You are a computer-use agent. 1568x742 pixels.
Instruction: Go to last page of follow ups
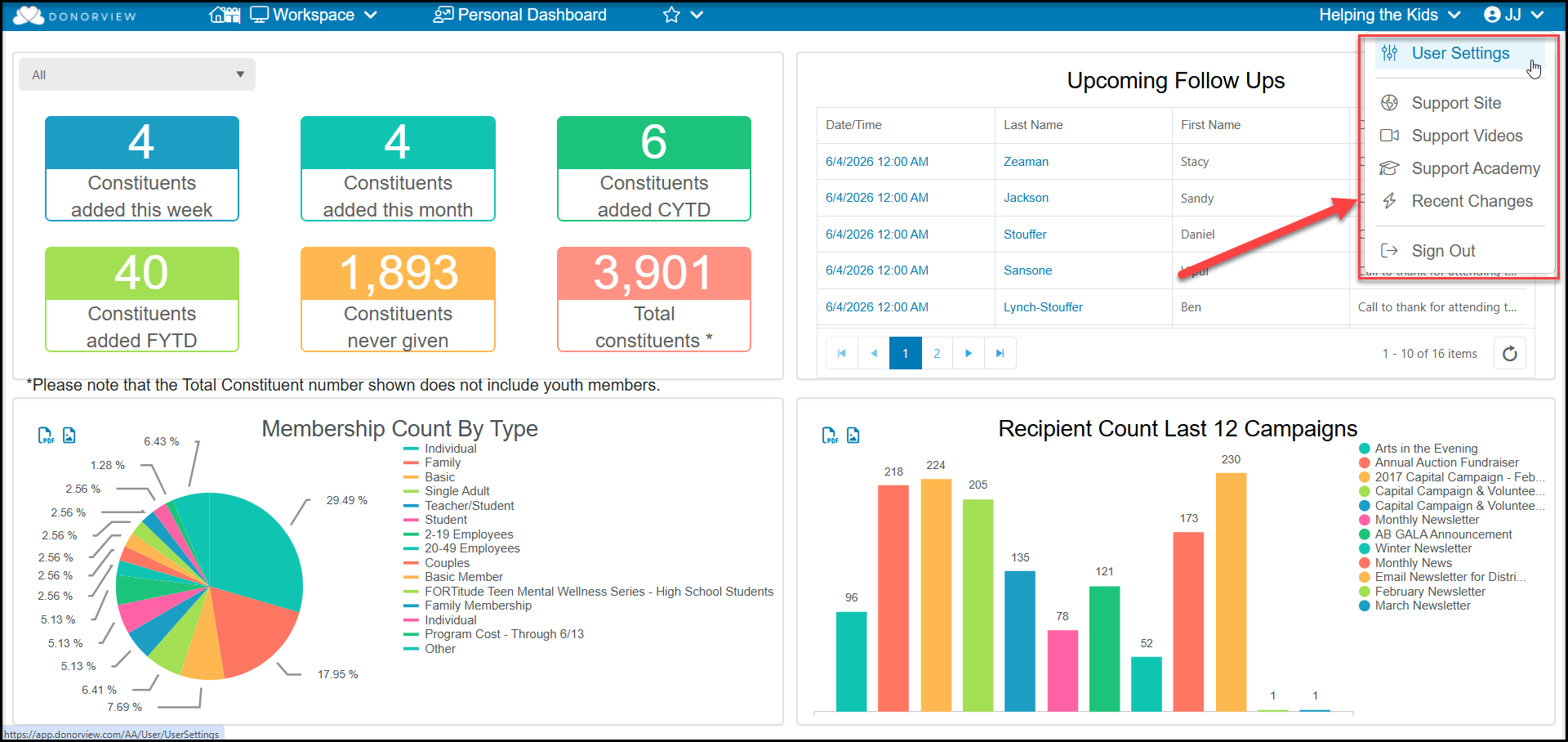click(x=1000, y=353)
